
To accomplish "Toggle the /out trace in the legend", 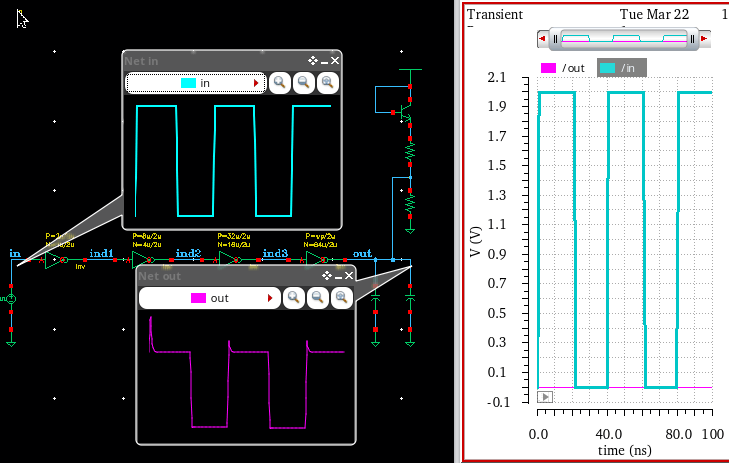I will (563, 68).
